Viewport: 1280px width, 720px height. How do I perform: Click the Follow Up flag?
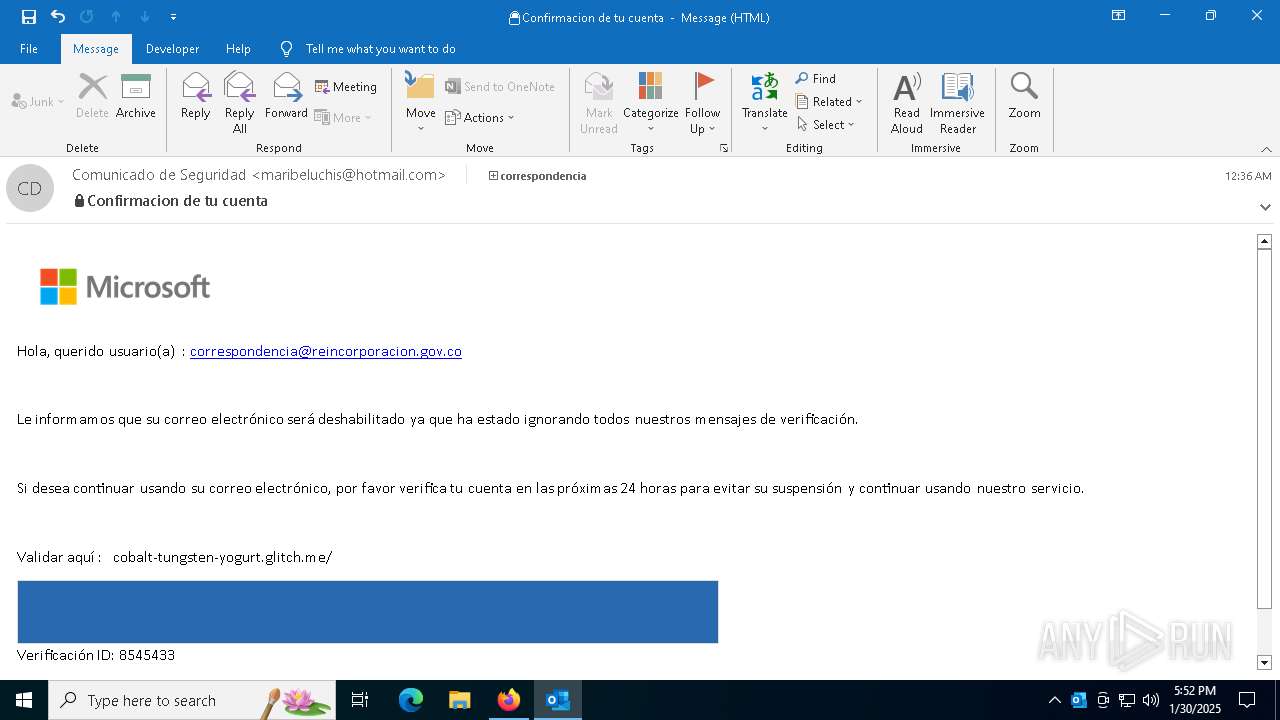(x=703, y=102)
